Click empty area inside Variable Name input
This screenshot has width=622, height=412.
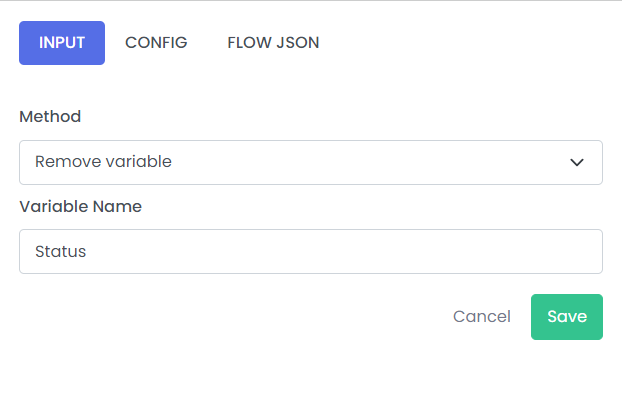(341, 251)
